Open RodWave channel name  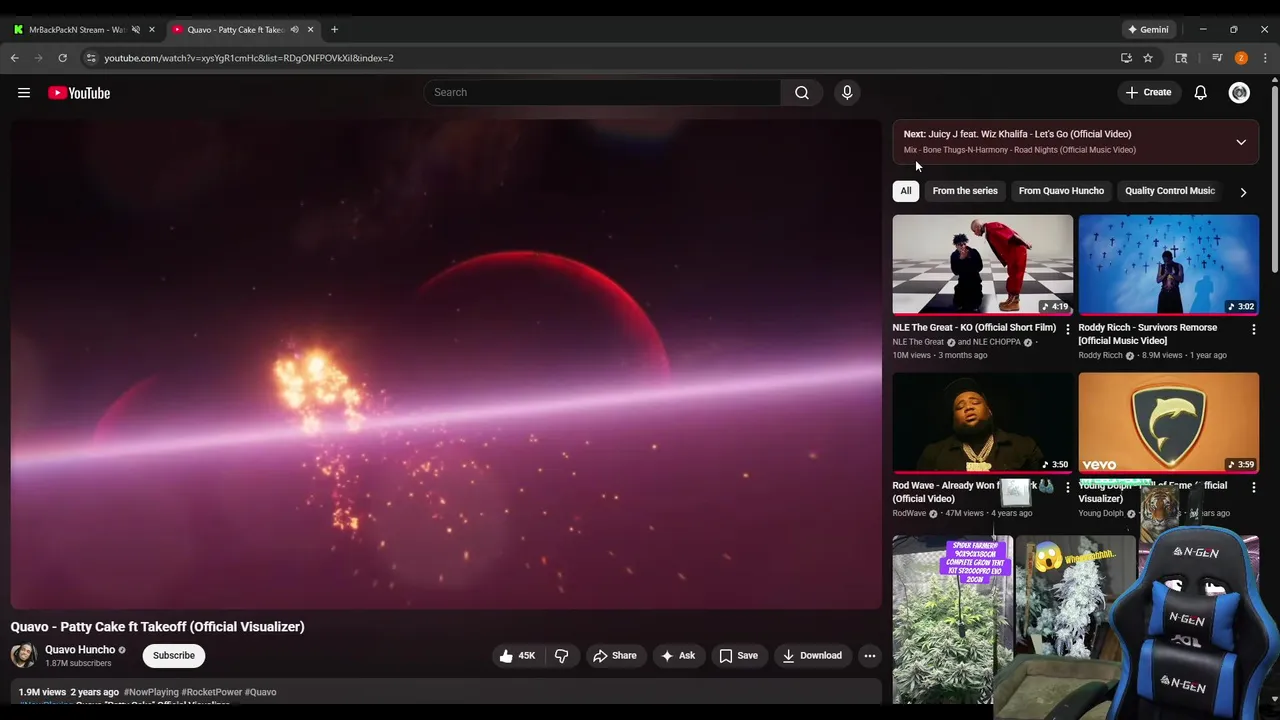910,513
